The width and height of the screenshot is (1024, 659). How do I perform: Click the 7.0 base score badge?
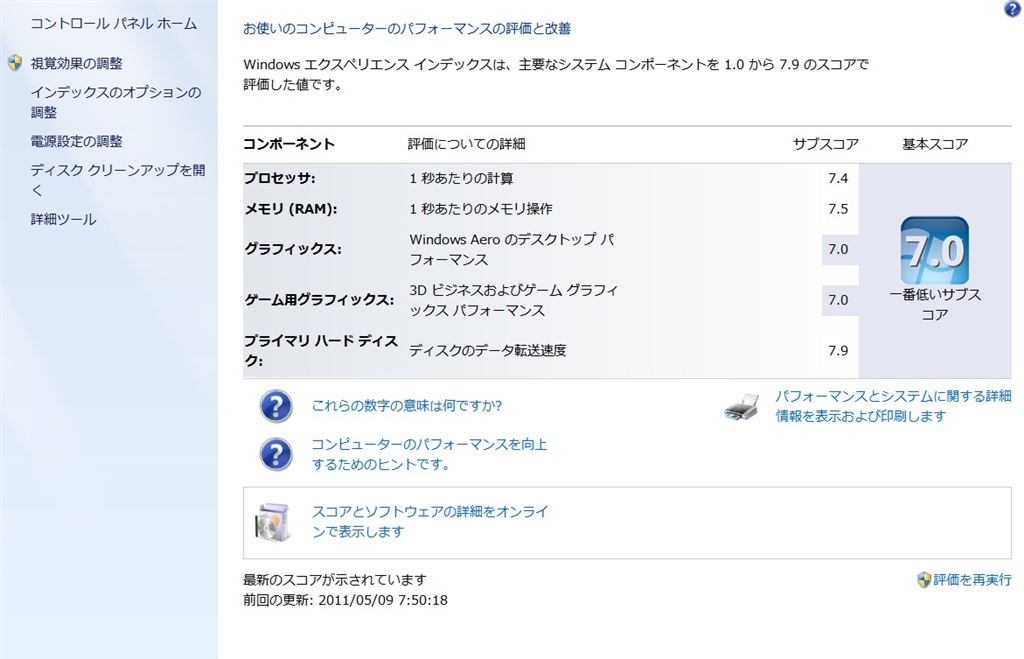(935, 251)
